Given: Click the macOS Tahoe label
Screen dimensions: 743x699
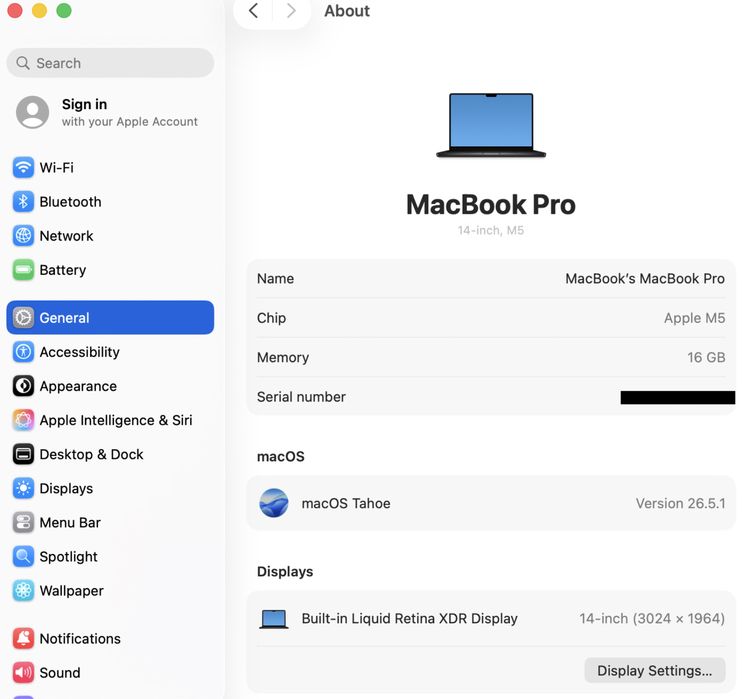Looking at the screenshot, I should coord(346,503).
